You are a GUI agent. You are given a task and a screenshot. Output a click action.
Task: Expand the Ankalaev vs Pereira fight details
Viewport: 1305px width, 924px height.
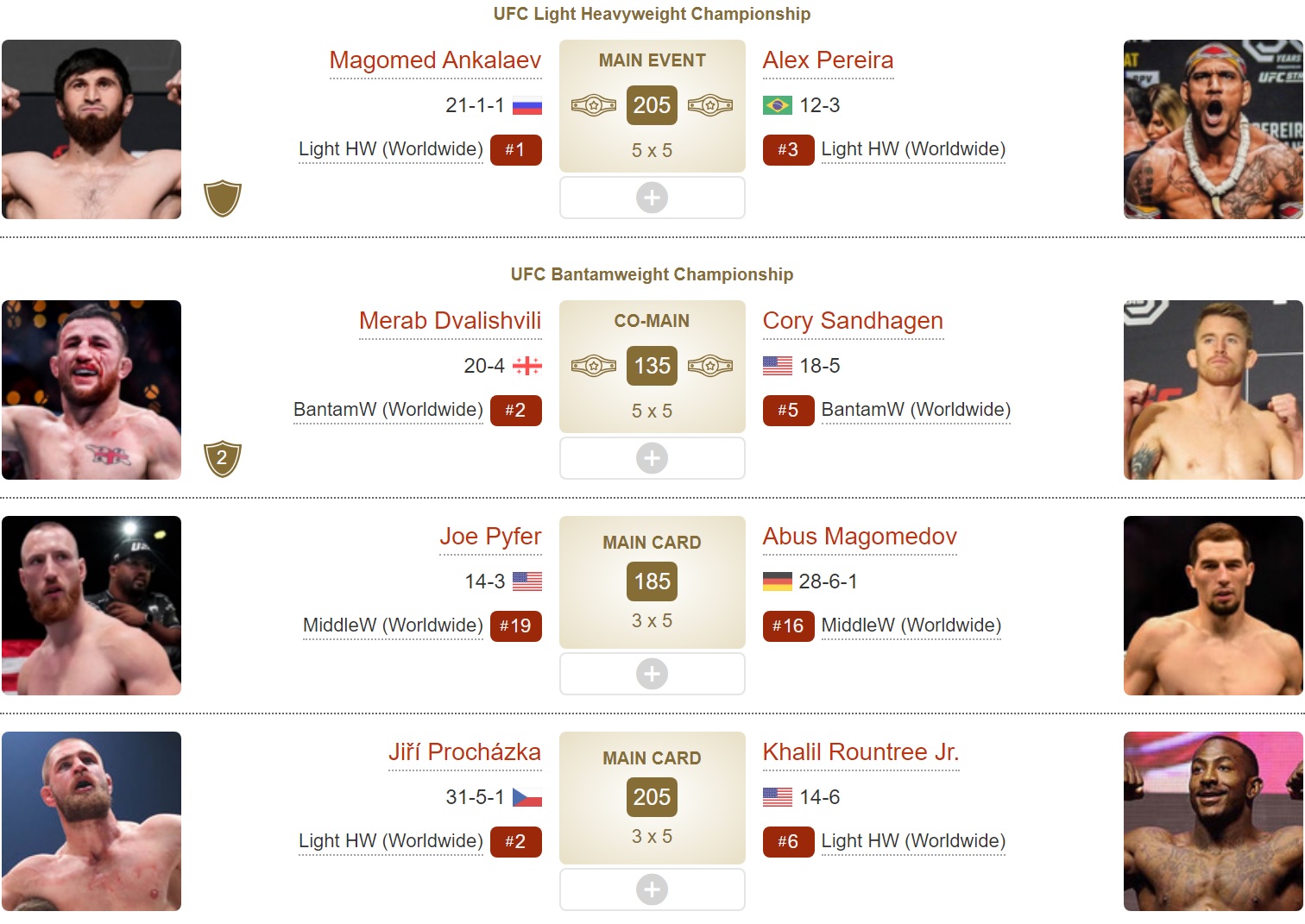point(652,198)
